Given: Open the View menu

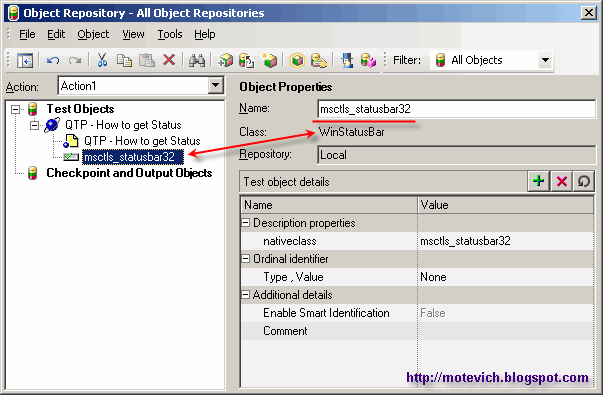Looking at the screenshot, I should [133, 34].
